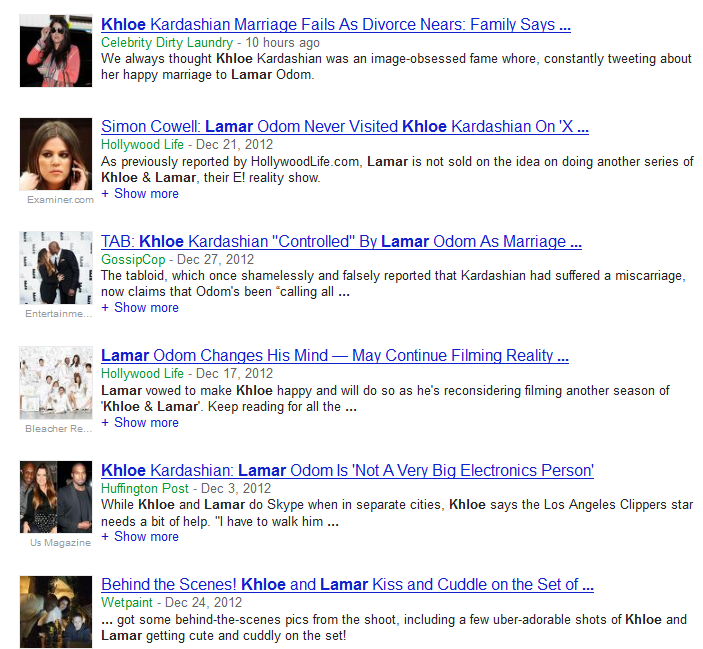Click Wetpaint article's behind-the-scenes thumbnail

pyautogui.click(x=56, y=612)
